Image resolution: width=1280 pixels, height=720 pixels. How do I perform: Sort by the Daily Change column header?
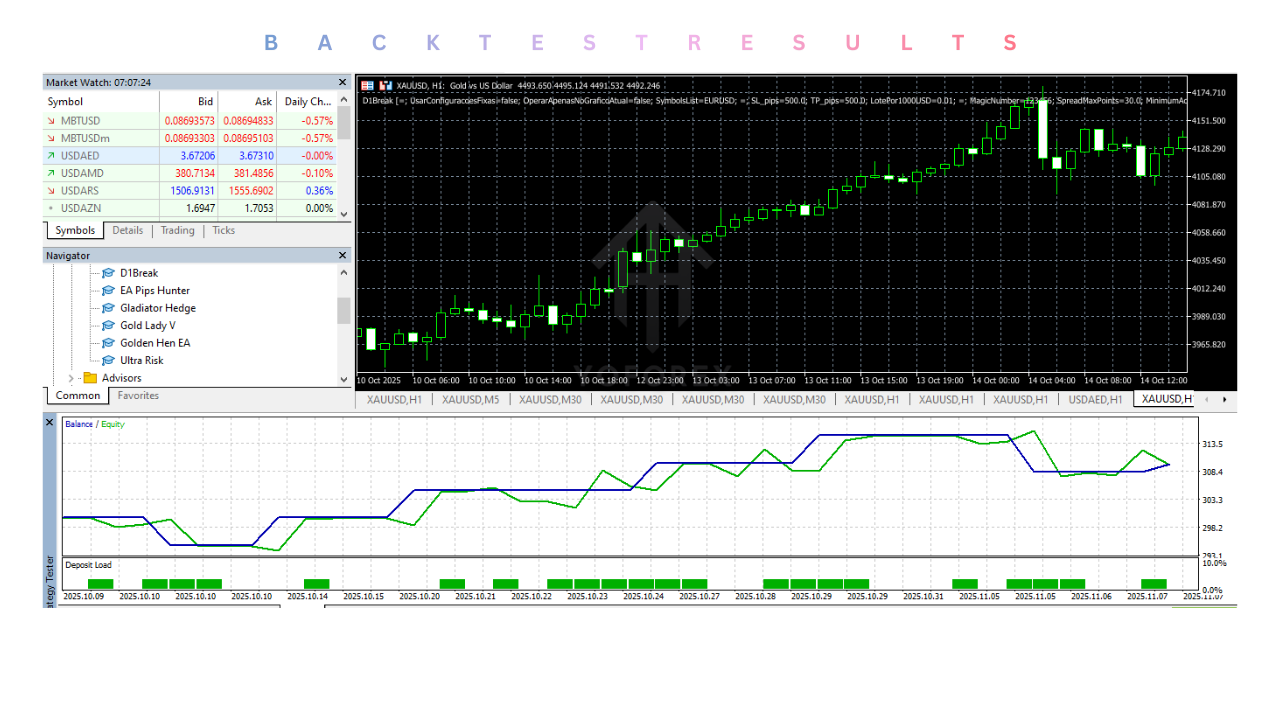(307, 101)
